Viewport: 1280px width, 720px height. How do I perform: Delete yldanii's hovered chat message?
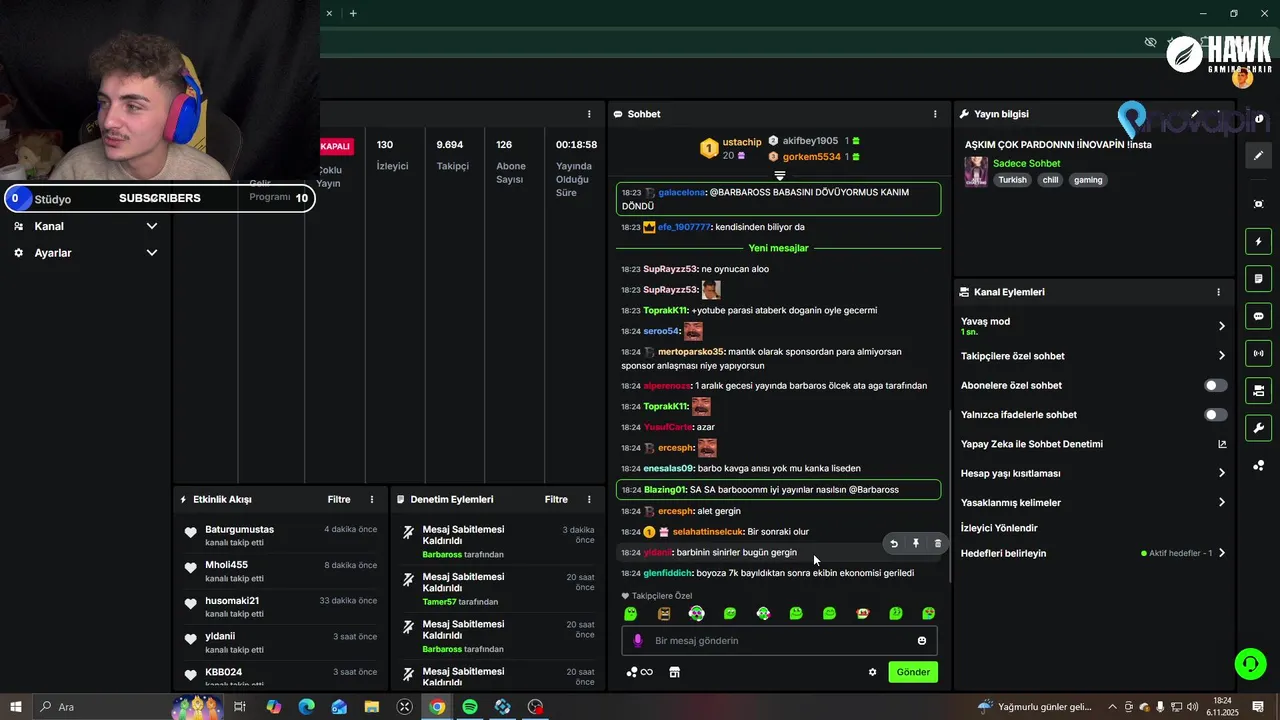coord(937,544)
